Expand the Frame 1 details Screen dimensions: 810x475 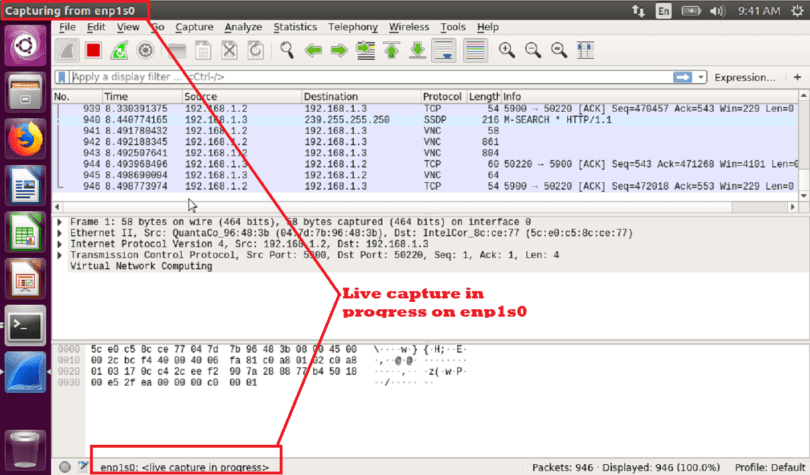60,222
